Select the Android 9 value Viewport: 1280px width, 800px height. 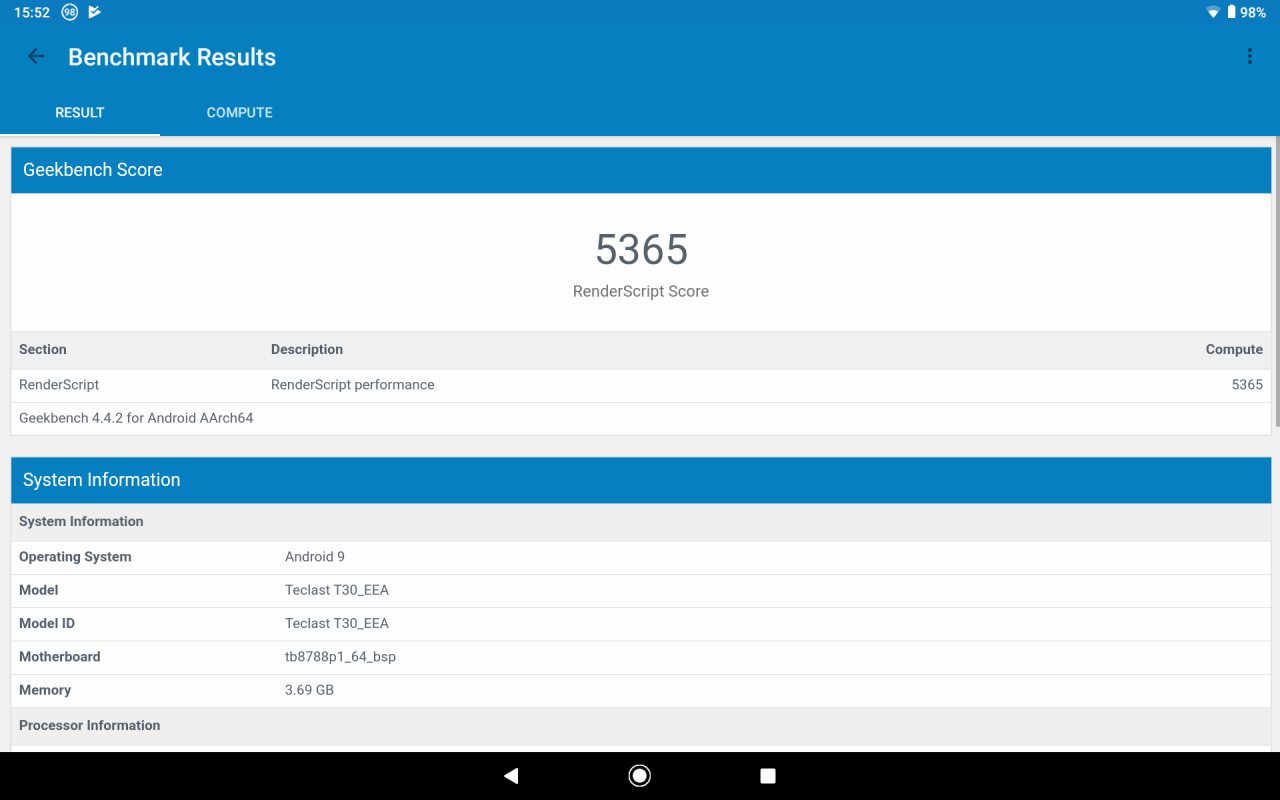coord(315,557)
